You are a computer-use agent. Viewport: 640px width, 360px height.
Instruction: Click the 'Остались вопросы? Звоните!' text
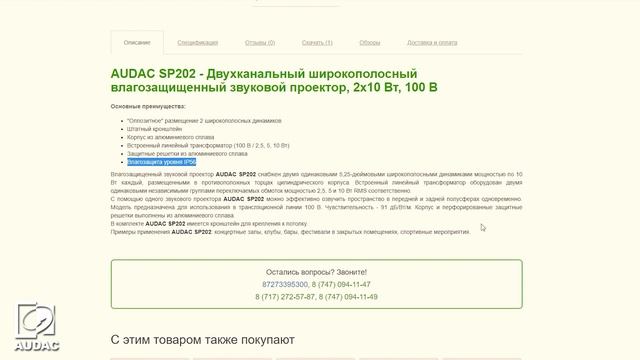[316, 272]
